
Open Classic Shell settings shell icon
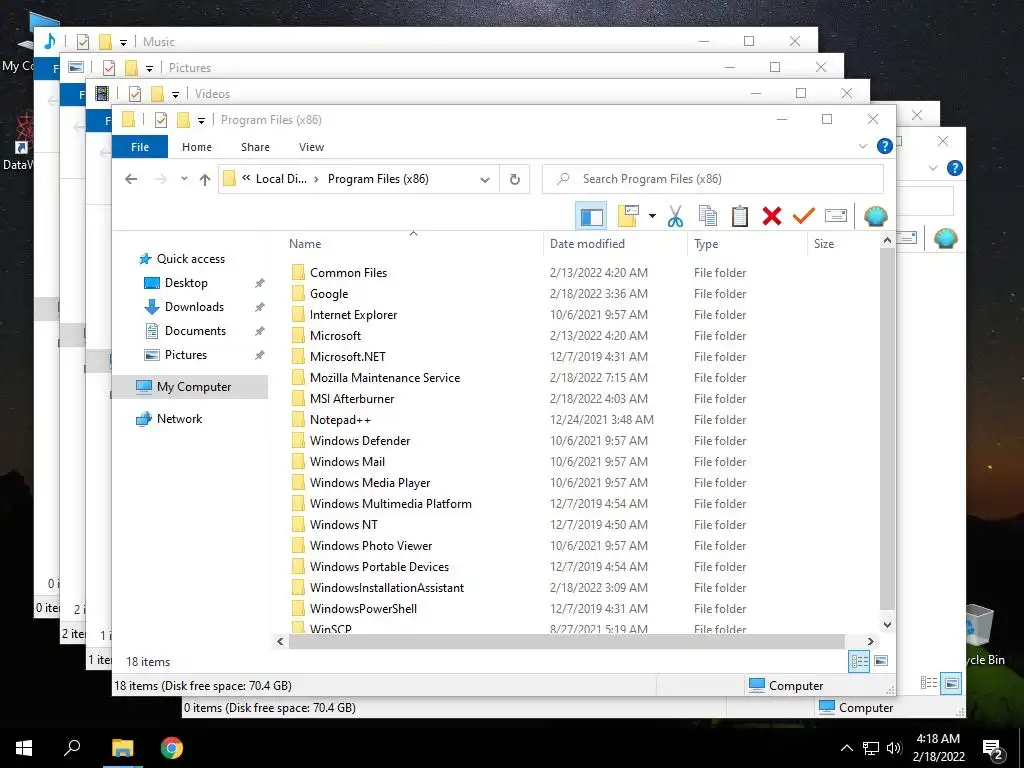(x=875, y=216)
